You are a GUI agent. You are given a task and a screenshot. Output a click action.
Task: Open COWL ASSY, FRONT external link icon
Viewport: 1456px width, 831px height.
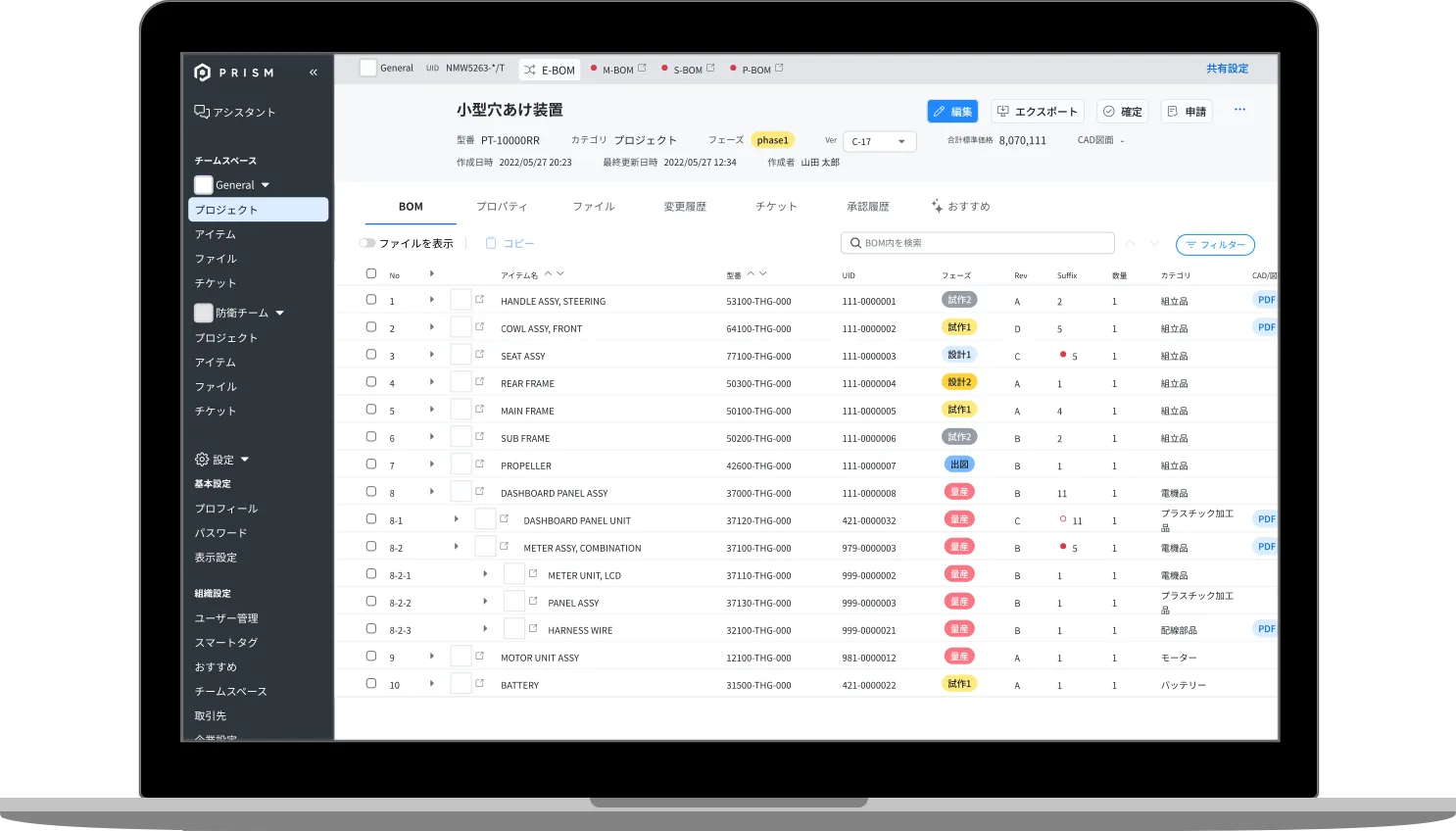pyautogui.click(x=480, y=326)
